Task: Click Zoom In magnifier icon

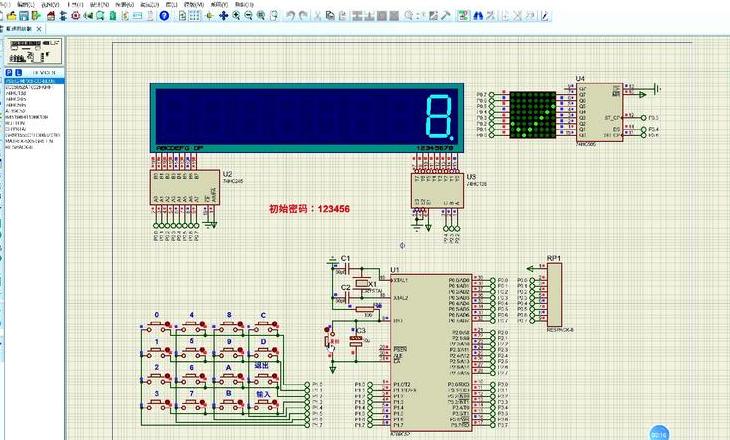Action: click(x=236, y=16)
